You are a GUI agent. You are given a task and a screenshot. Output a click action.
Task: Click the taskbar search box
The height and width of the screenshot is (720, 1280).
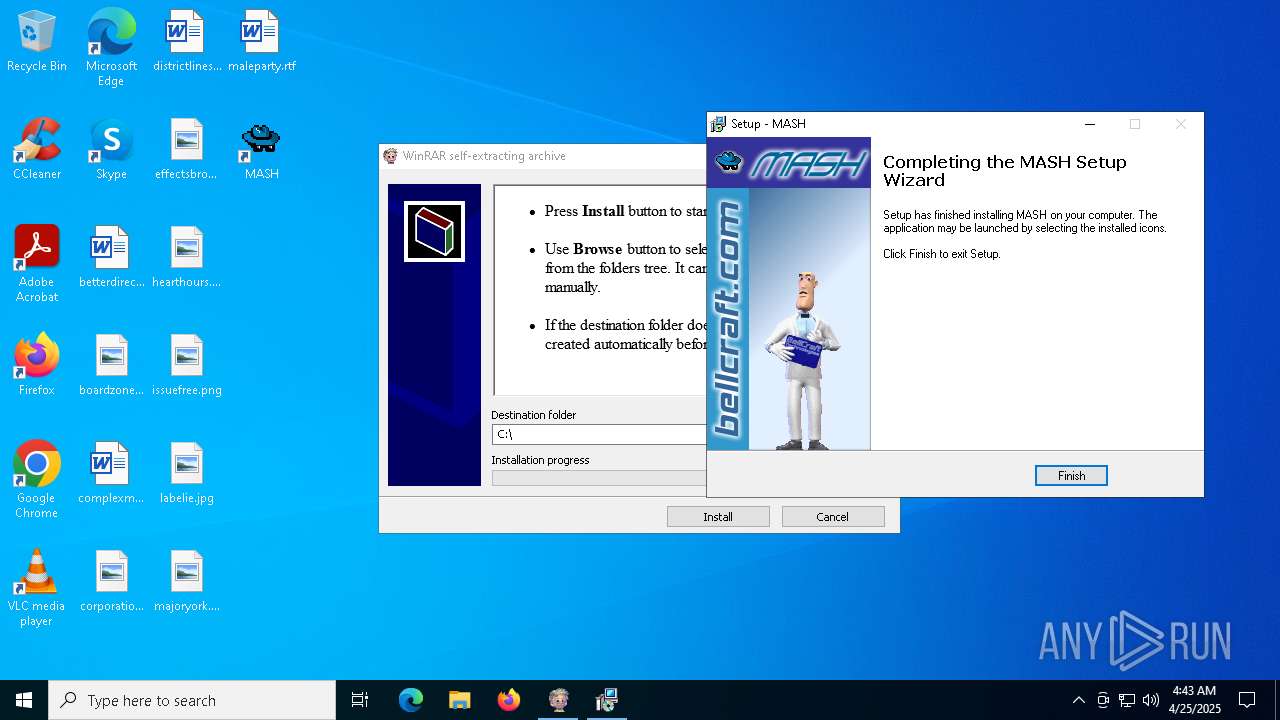[192, 700]
